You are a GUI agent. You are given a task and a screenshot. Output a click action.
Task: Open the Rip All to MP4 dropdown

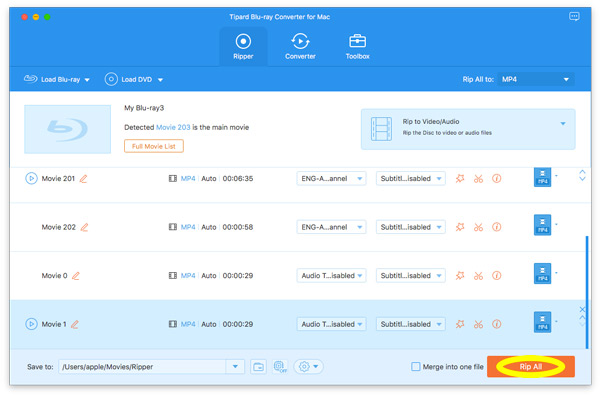536,79
